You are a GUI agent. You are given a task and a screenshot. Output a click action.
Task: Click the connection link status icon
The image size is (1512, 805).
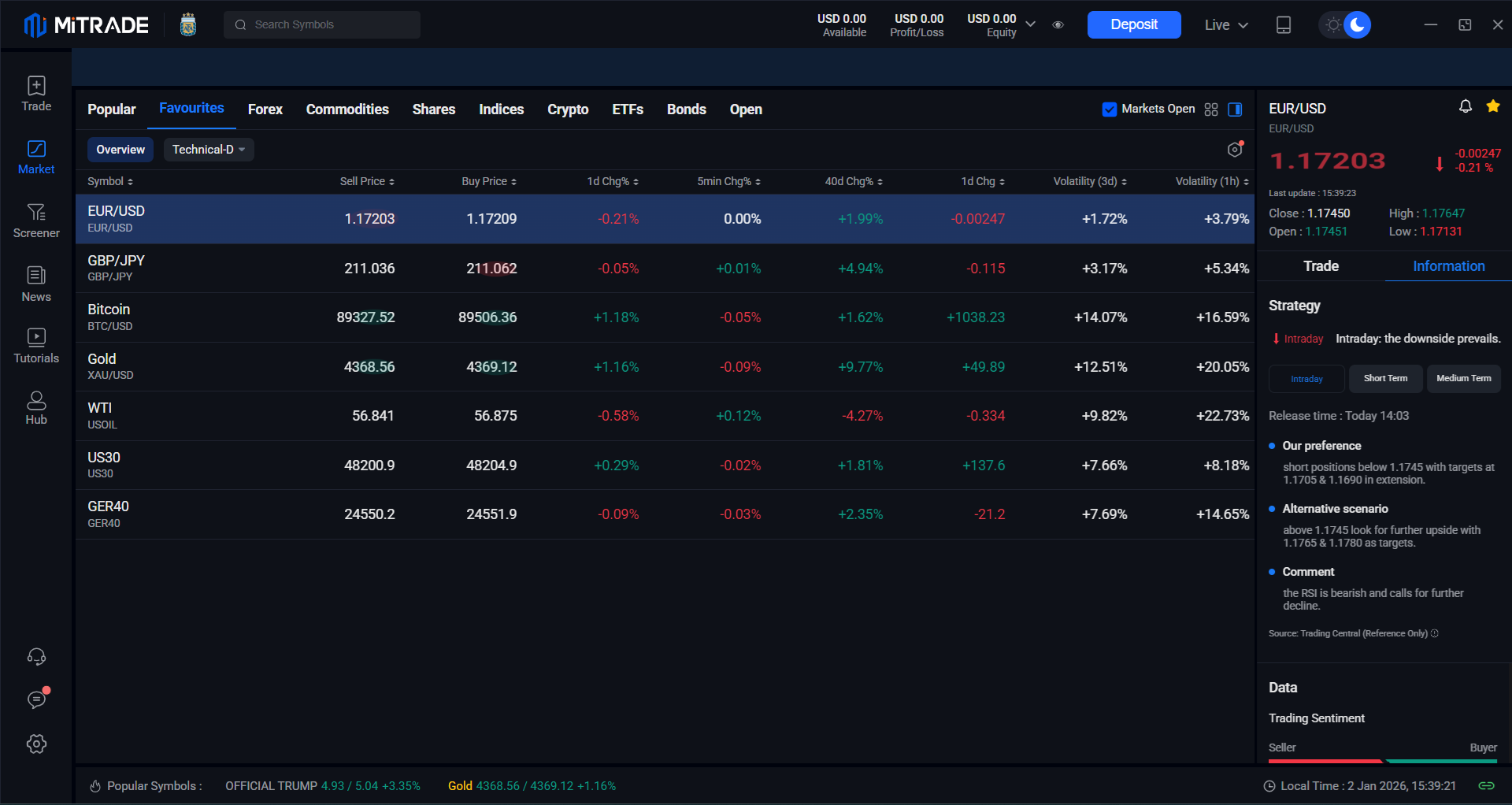tap(1486, 785)
